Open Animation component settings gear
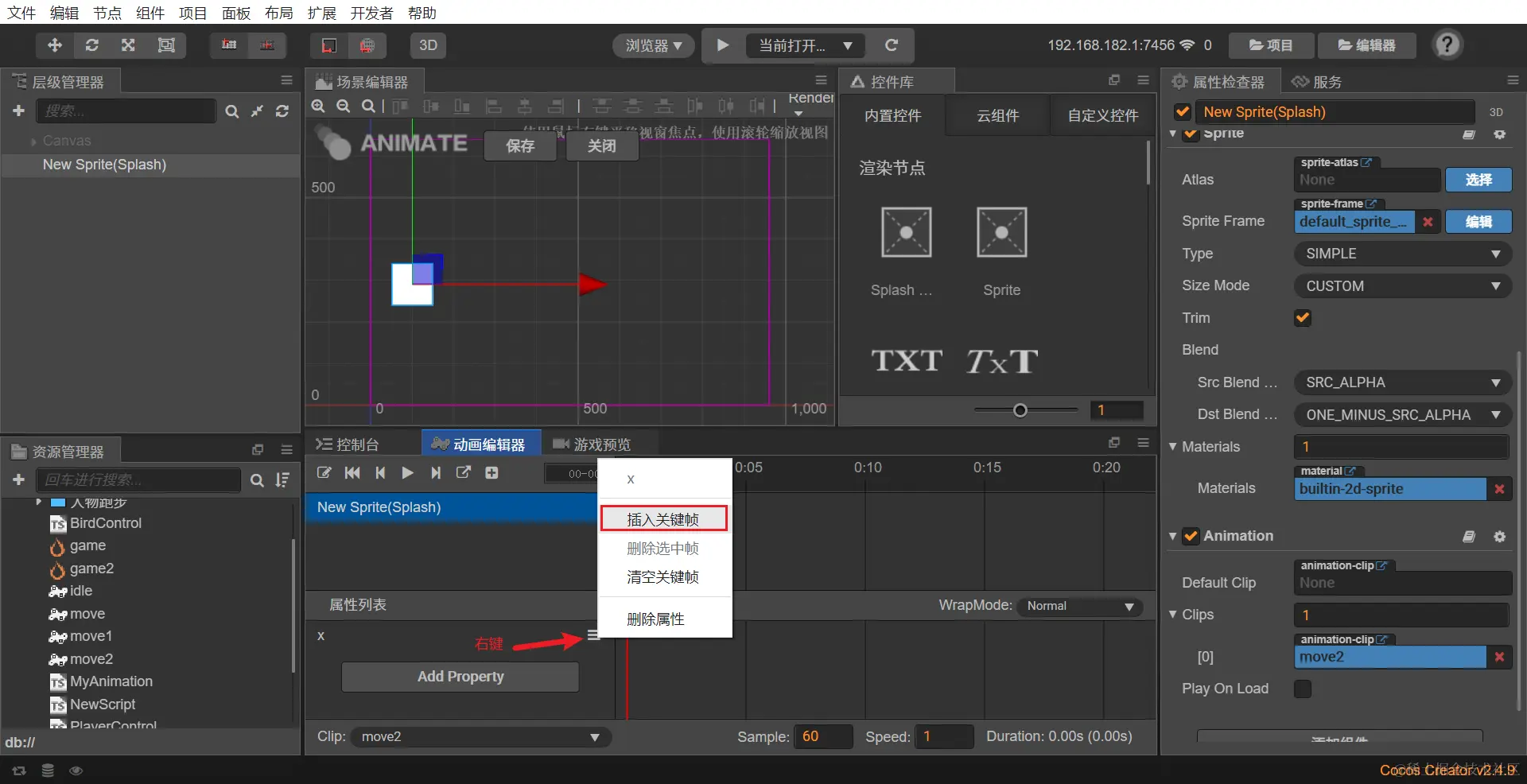 [1500, 537]
